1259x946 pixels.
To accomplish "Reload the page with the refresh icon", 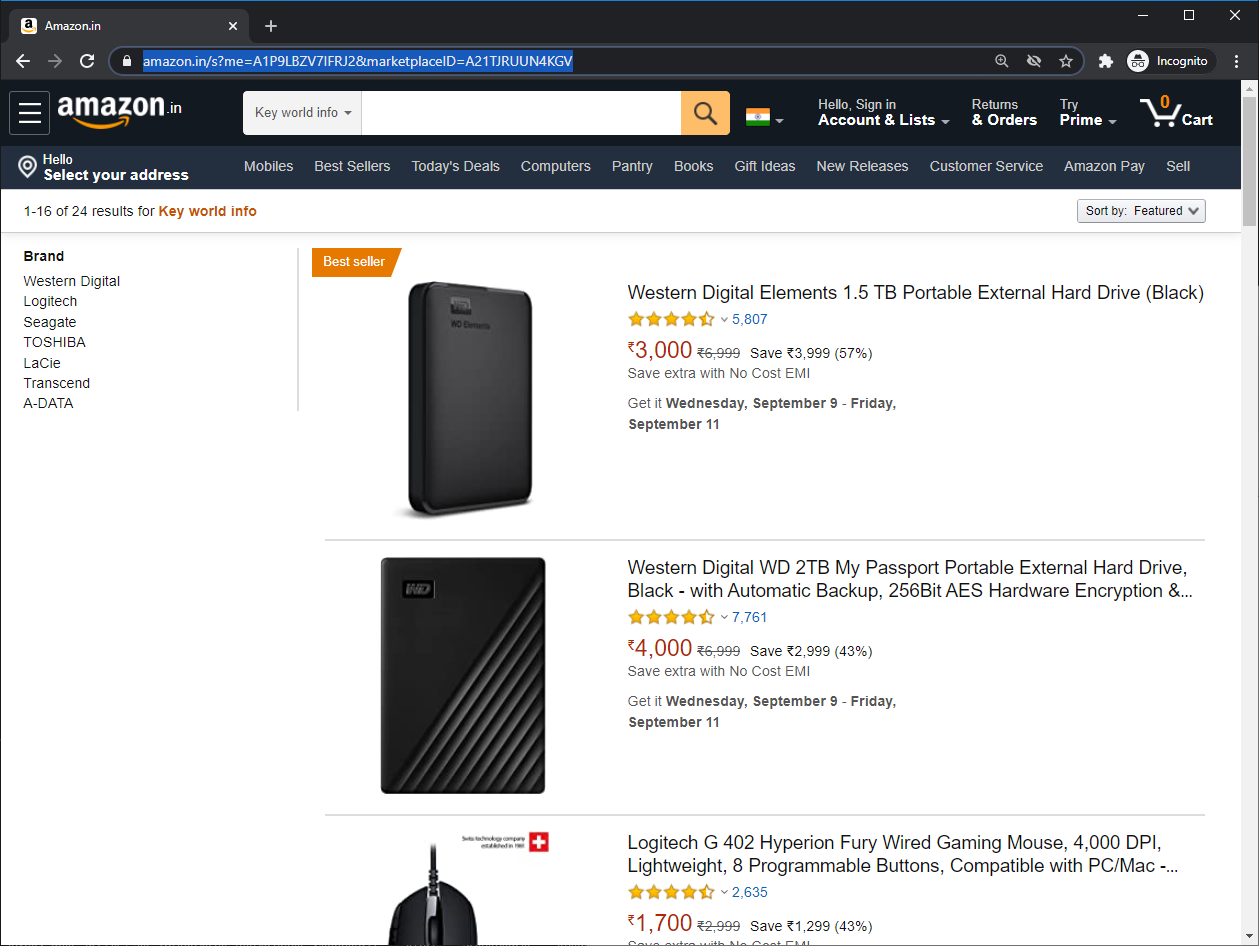I will pos(87,61).
